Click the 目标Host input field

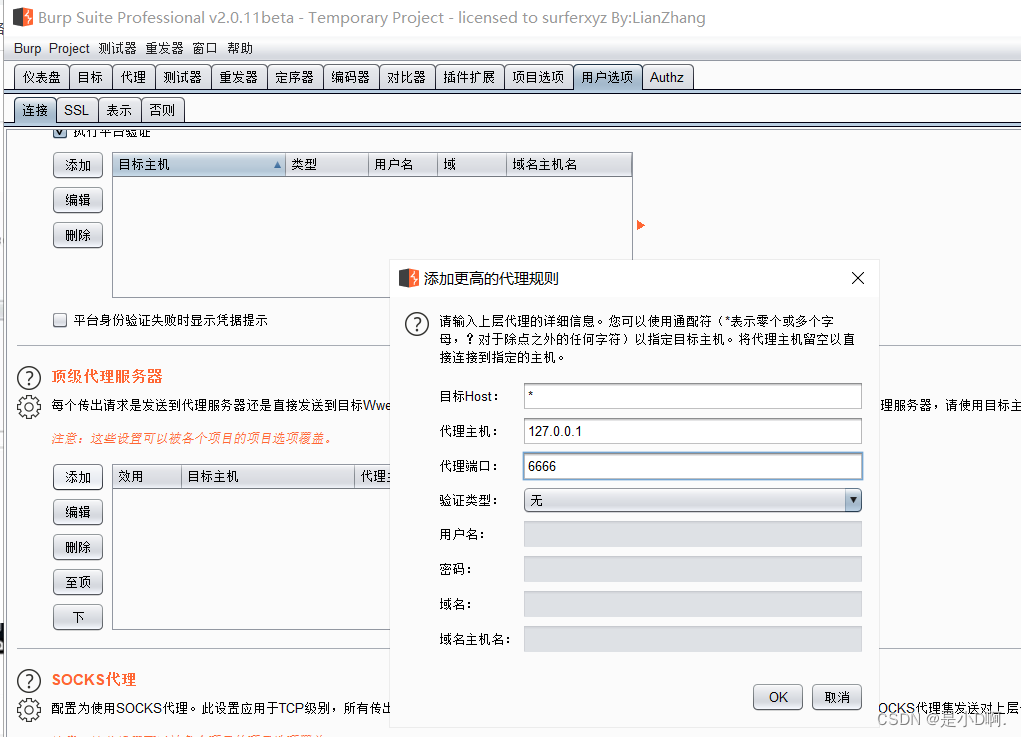pos(693,396)
